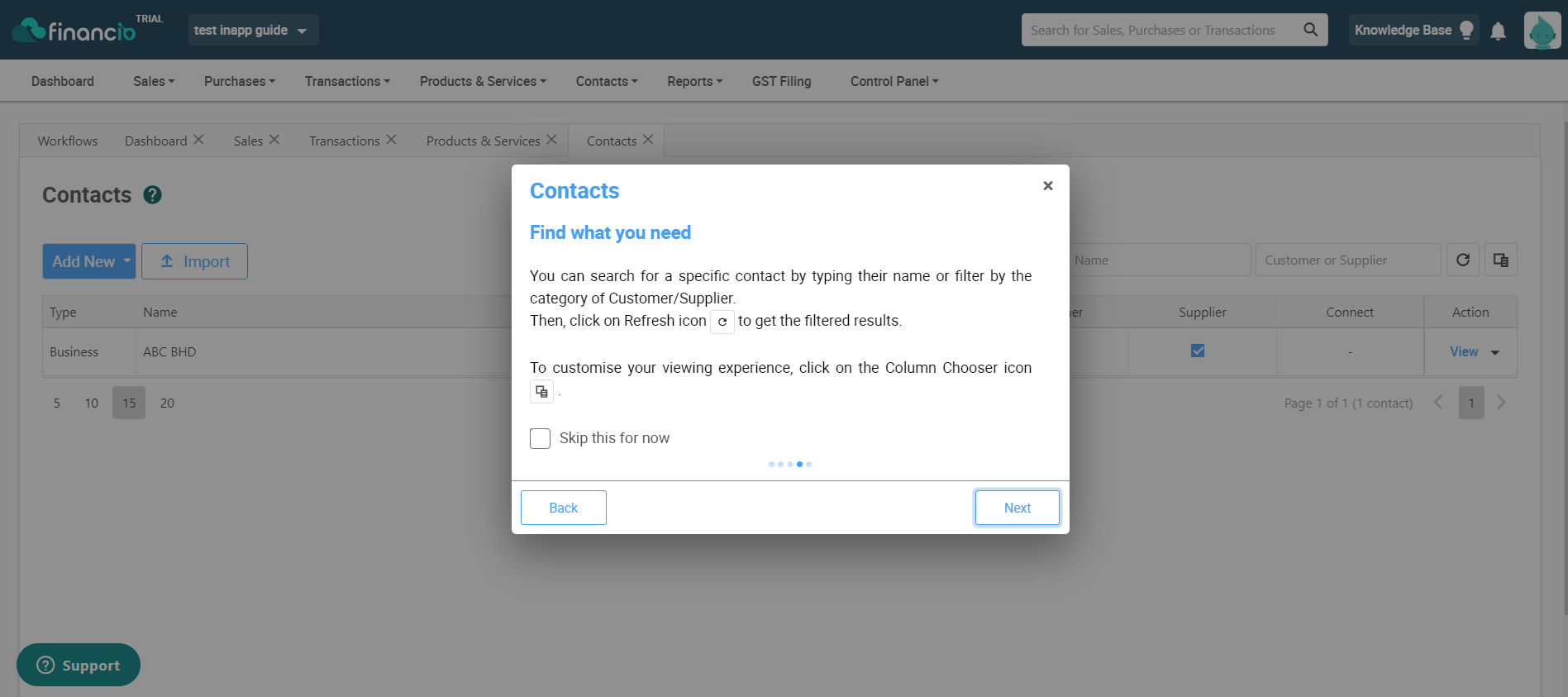Tick the Skip this for now checkbox

click(x=540, y=438)
